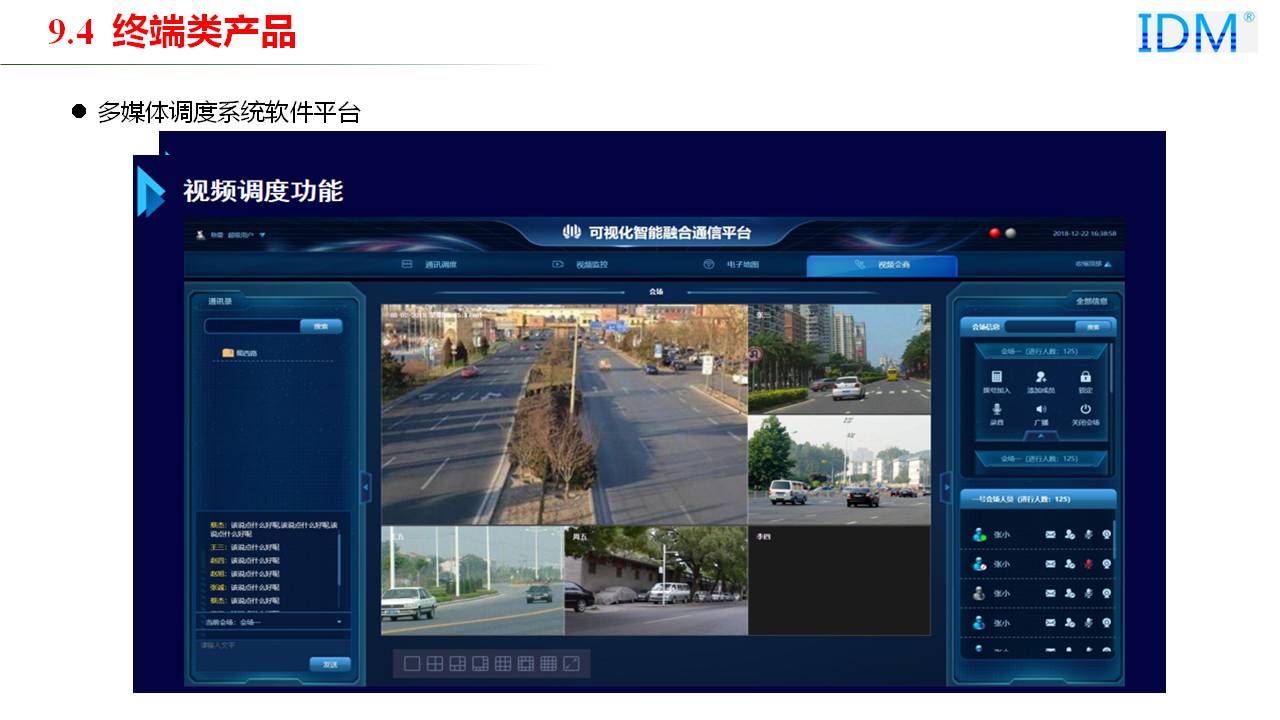1280x720 pixels.
Task: Enter fullscreen using the last layout bar icon
Action: click(x=571, y=663)
